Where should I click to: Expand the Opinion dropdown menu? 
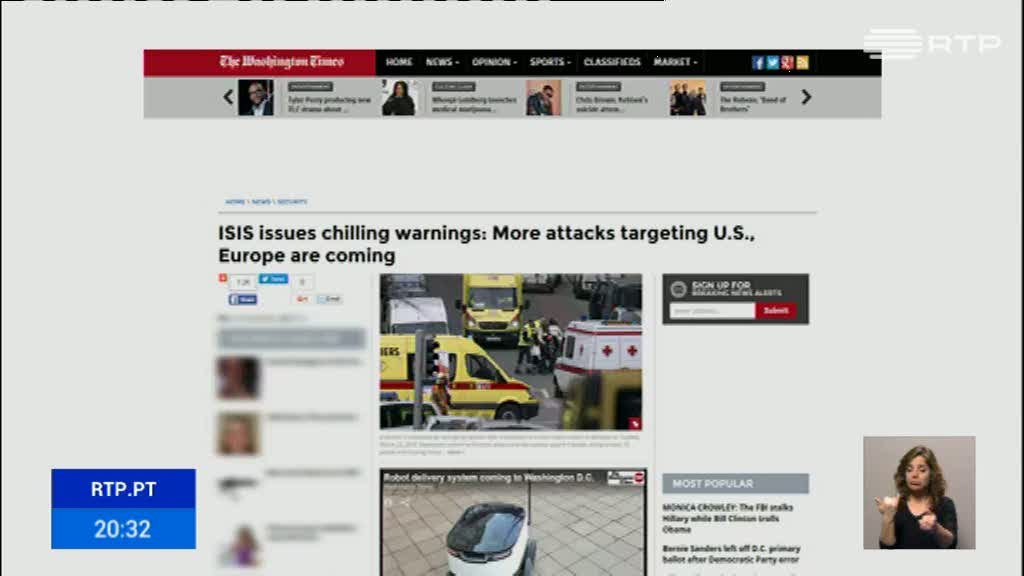(x=494, y=62)
